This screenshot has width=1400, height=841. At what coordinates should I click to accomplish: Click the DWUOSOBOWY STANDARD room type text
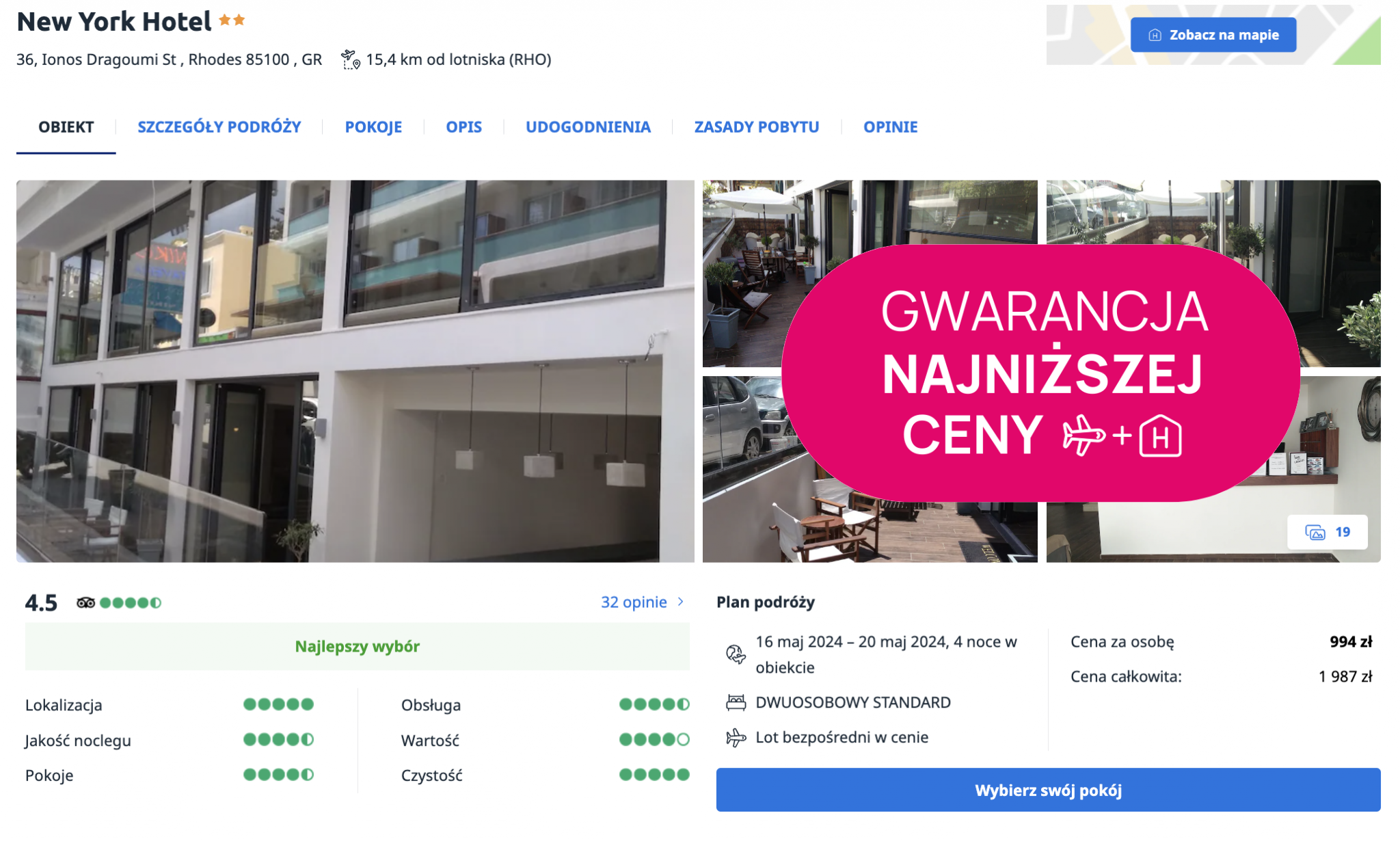coord(853,702)
